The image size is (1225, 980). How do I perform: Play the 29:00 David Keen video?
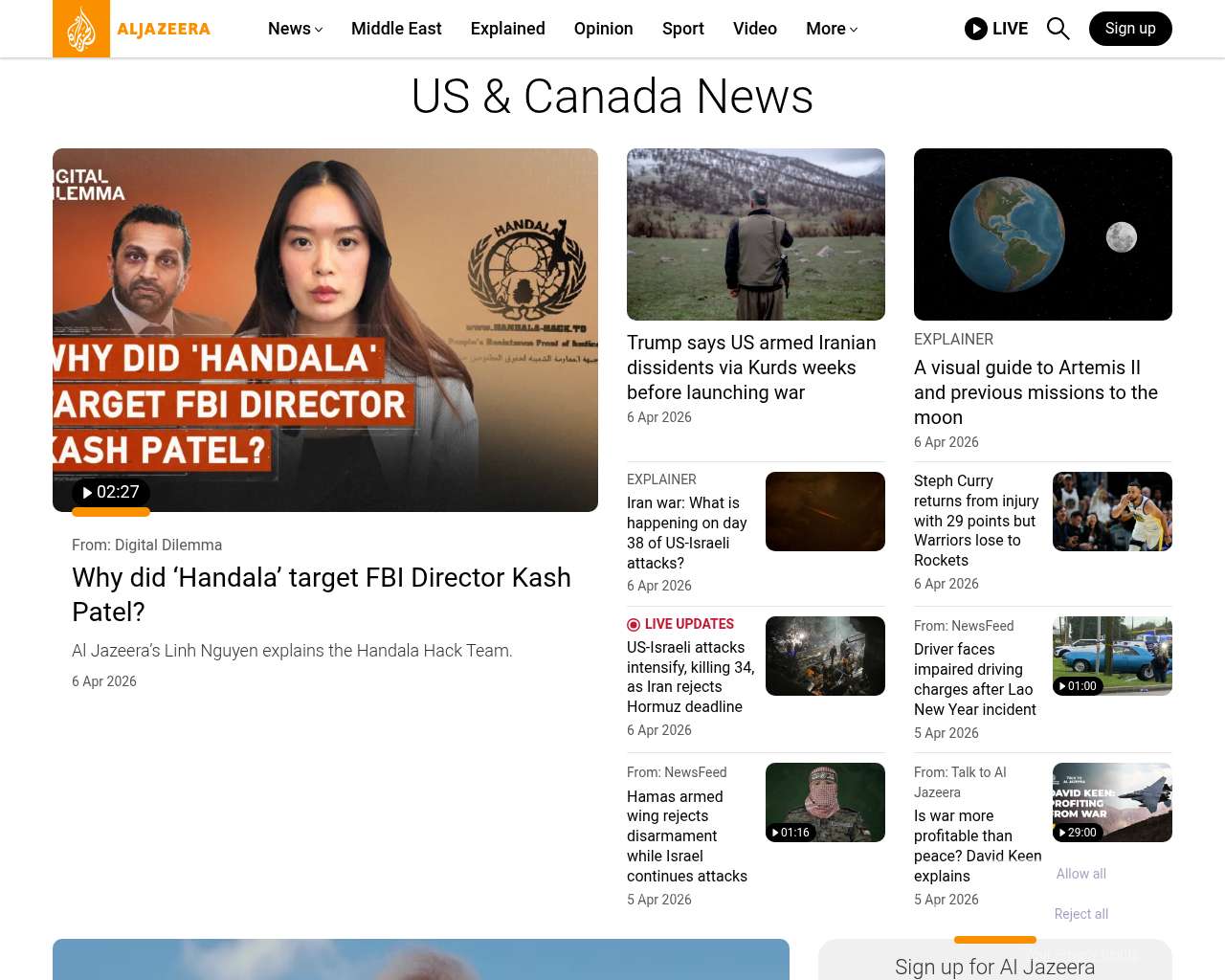(1078, 833)
